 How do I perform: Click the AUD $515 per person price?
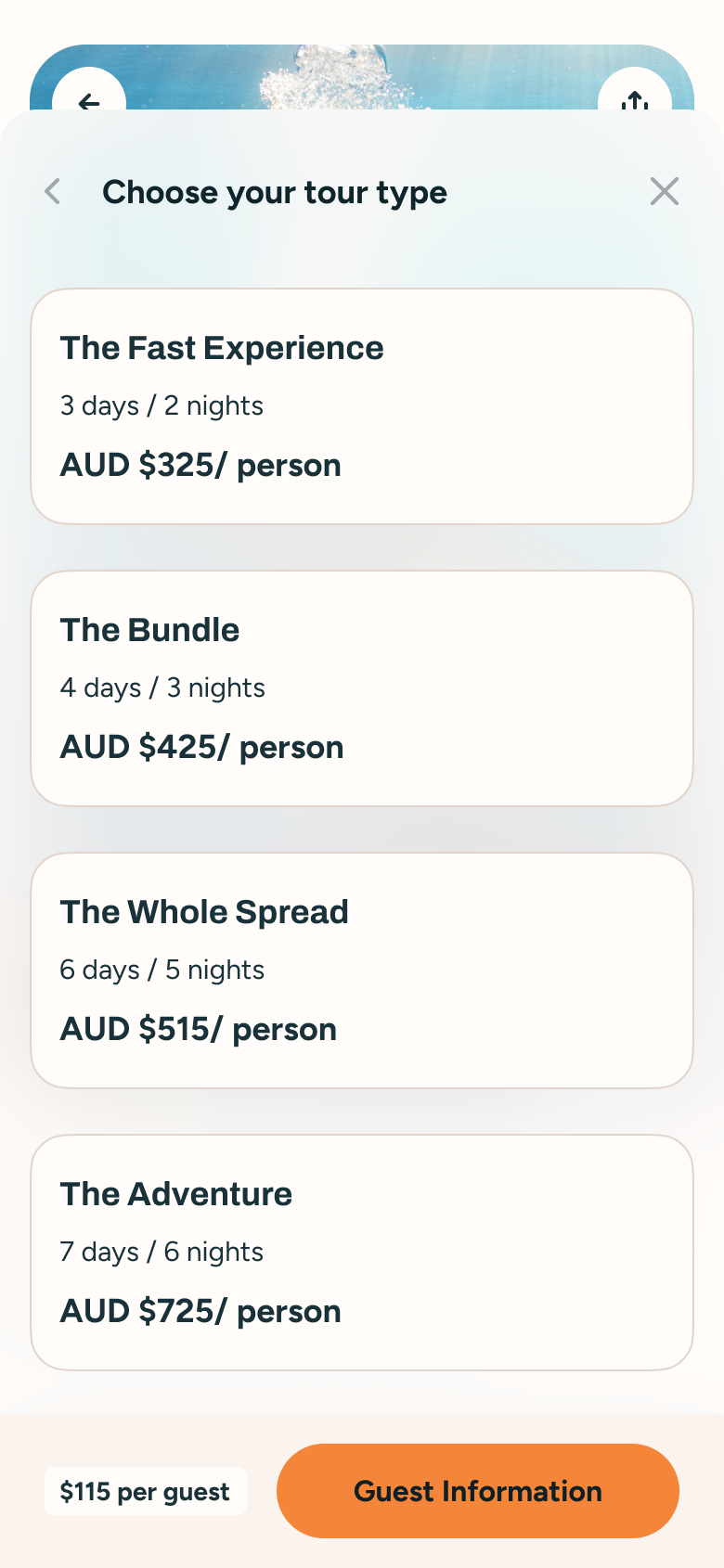(199, 1029)
